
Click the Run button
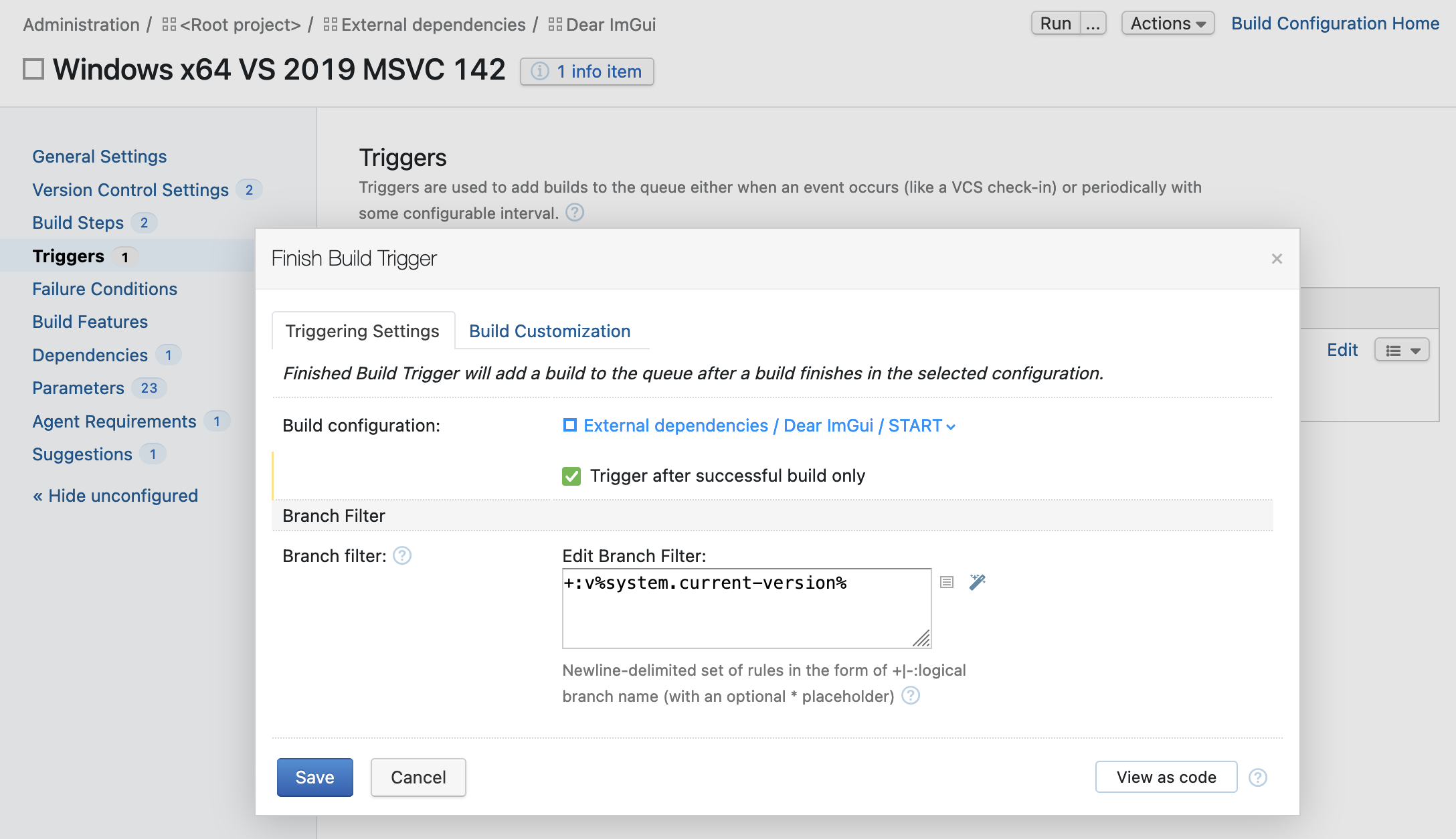tap(1056, 23)
